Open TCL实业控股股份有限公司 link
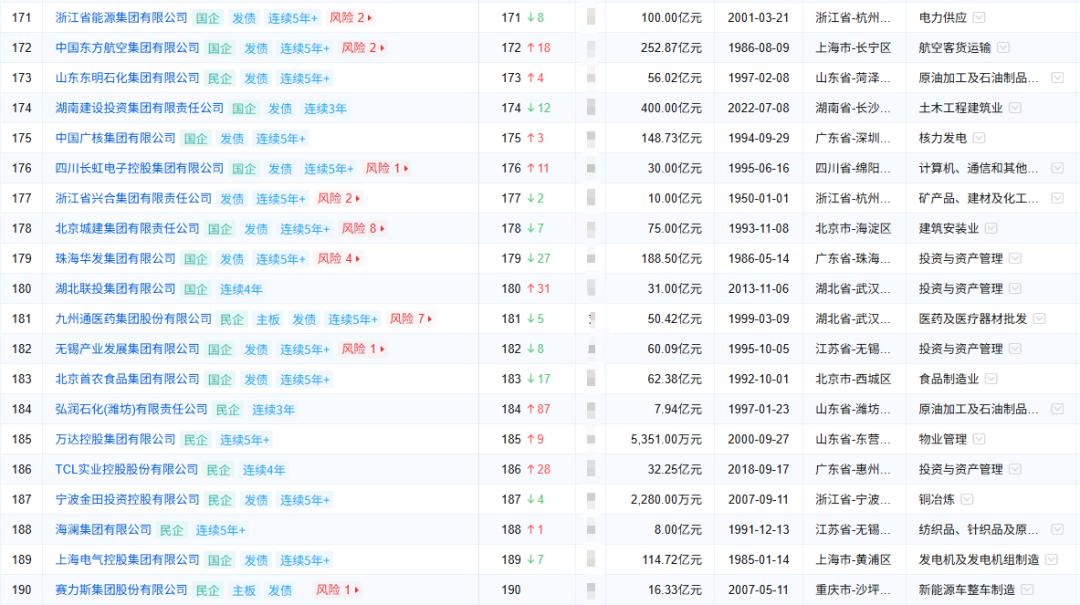The width and height of the screenshot is (1080, 605). pyautogui.click(x=127, y=469)
